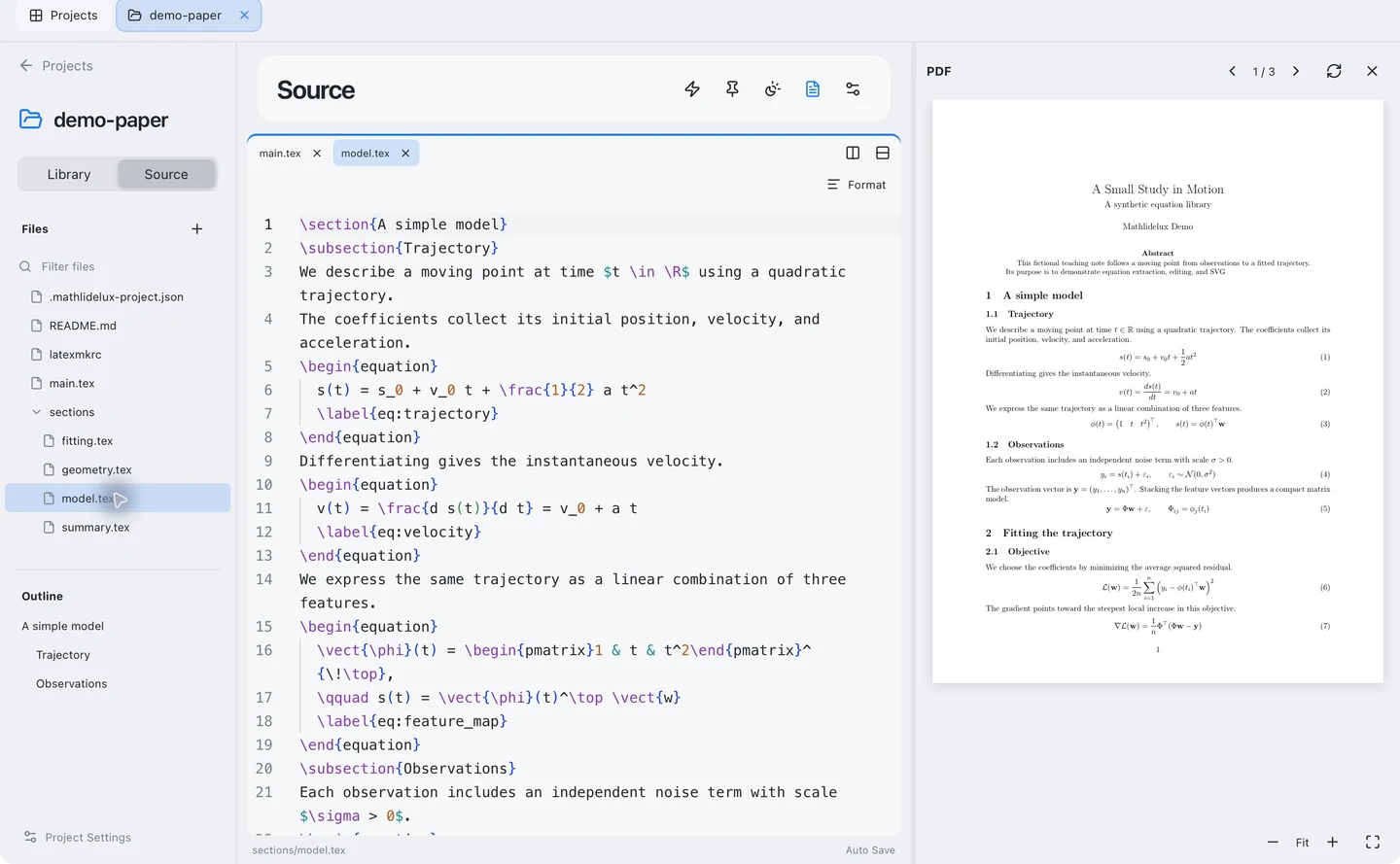Select the Source segment in the sidebar
The height and width of the screenshot is (864, 1400).
click(x=166, y=175)
